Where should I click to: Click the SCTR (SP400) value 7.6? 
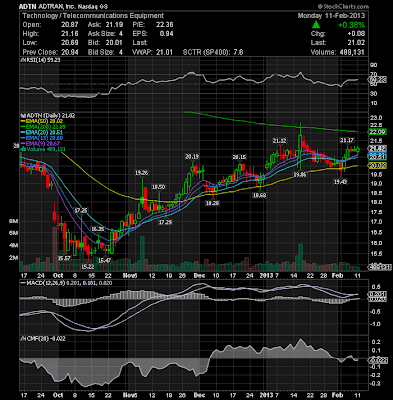click(238, 52)
